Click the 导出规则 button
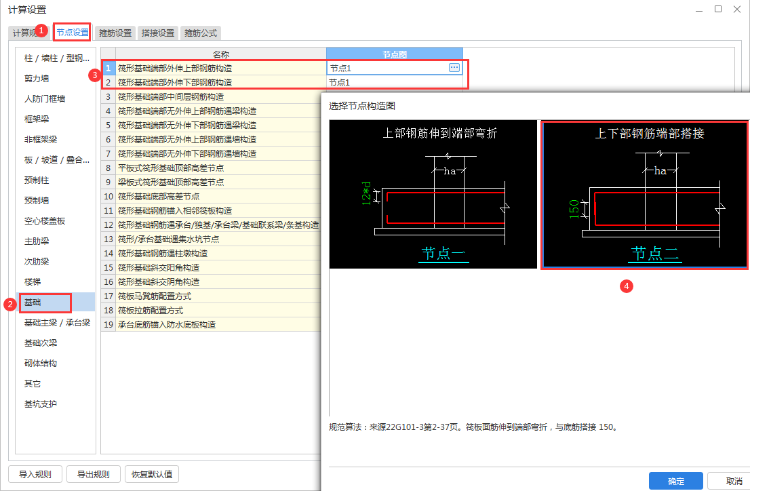This screenshot has height=494, width=763. pyautogui.click(x=93, y=474)
